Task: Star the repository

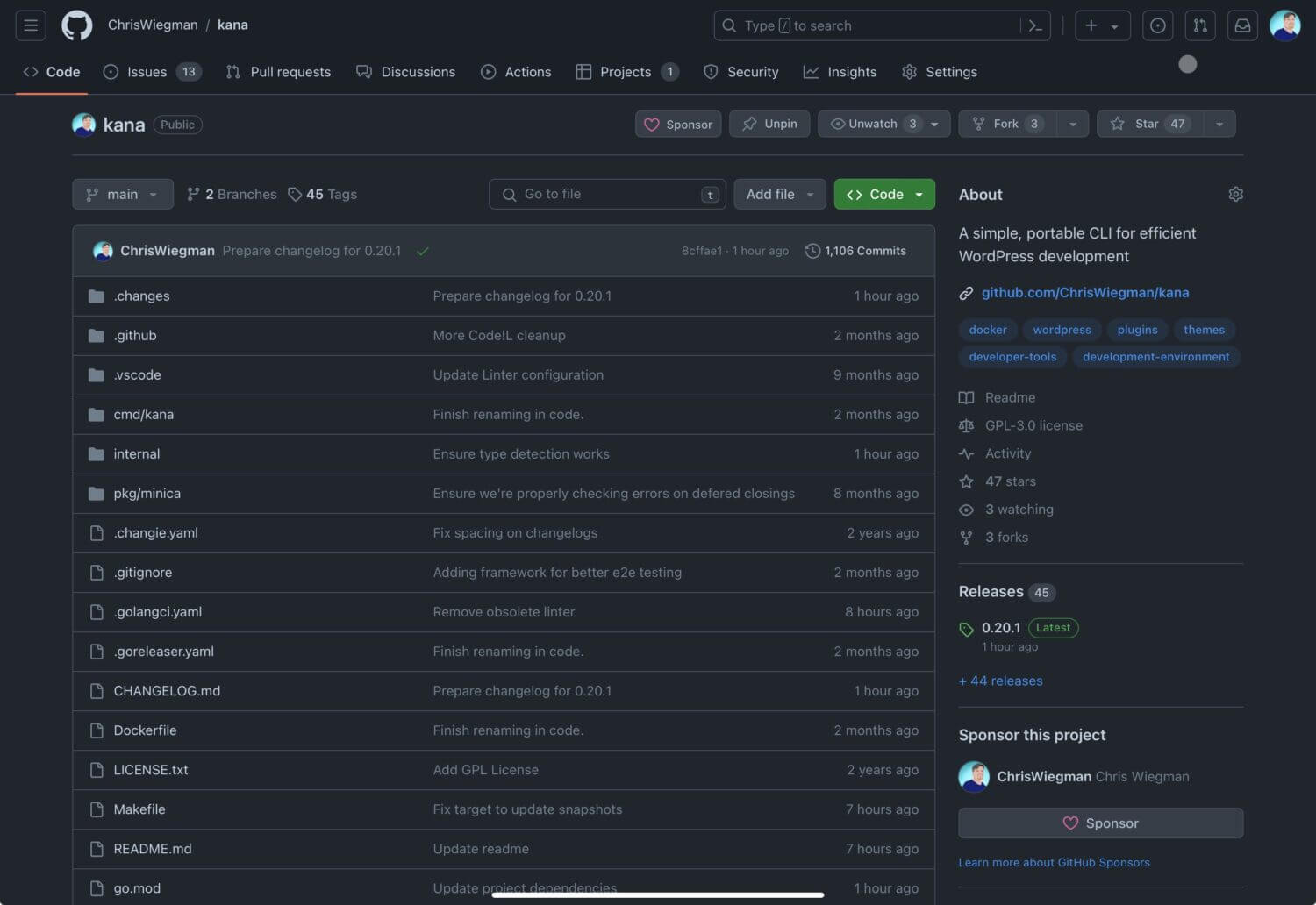Action: (x=1150, y=124)
